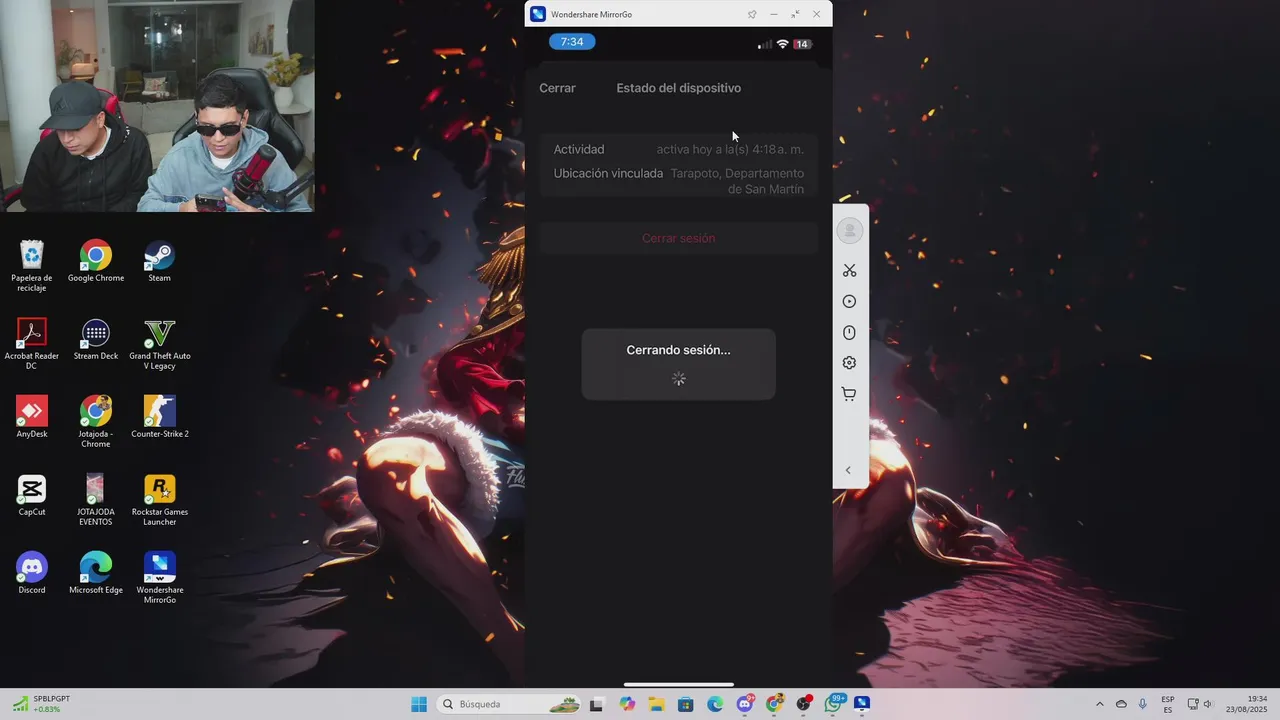The image size is (1280, 720).
Task: Tap Cerrar in the phone screen
Action: coord(557,88)
